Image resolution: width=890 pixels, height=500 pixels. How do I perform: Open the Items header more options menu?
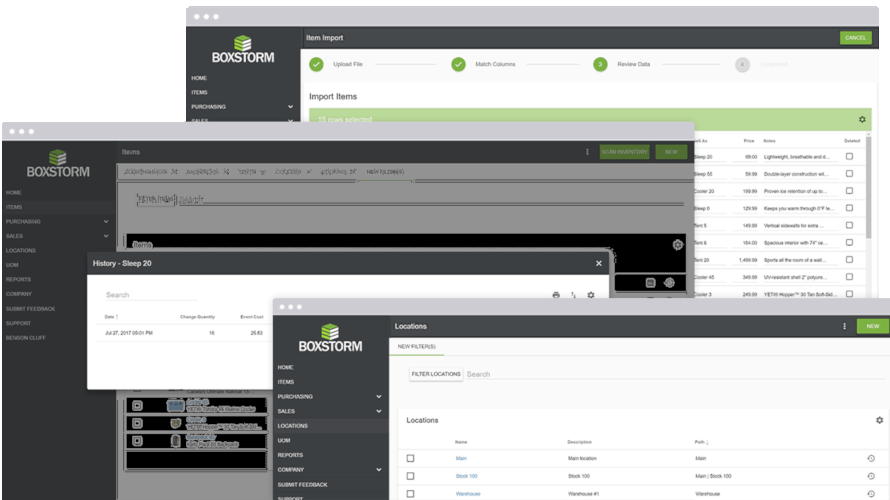[x=587, y=152]
